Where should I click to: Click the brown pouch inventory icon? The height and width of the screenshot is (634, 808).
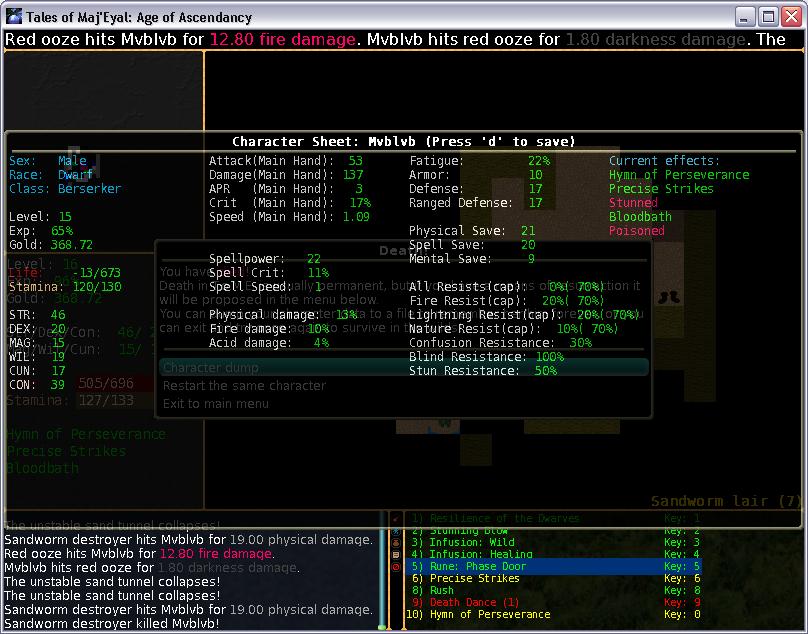pyautogui.click(x=396, y=543)
